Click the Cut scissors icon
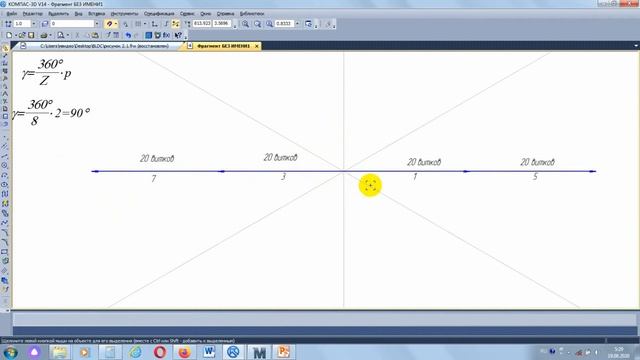This screenshot has height=360, width=640. [x=77, y=35]
